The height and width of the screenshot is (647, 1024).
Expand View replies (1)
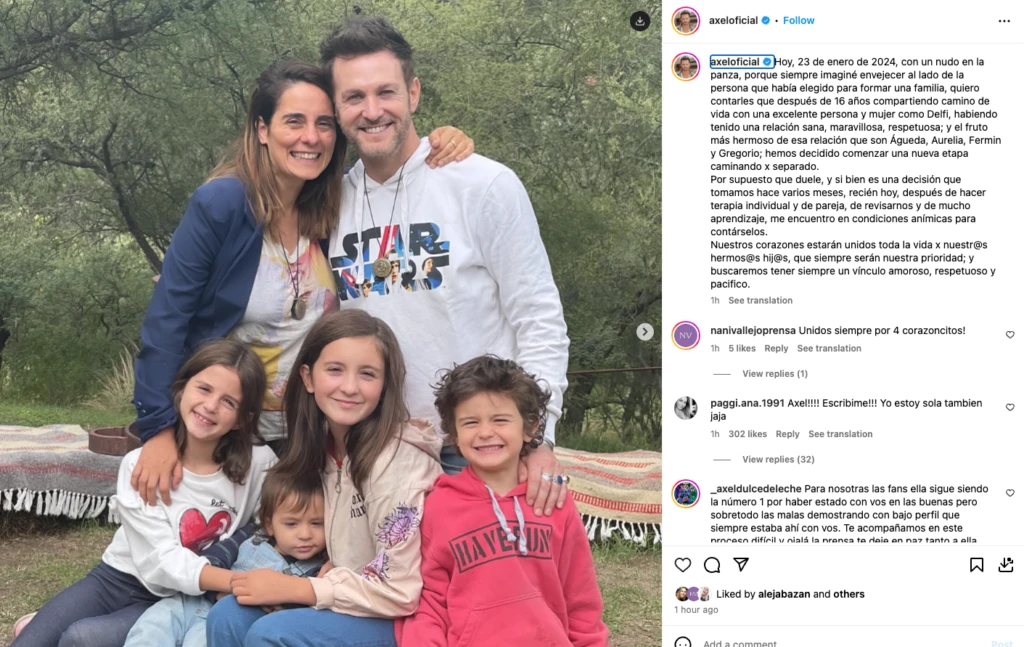click(x=775, y=373)
